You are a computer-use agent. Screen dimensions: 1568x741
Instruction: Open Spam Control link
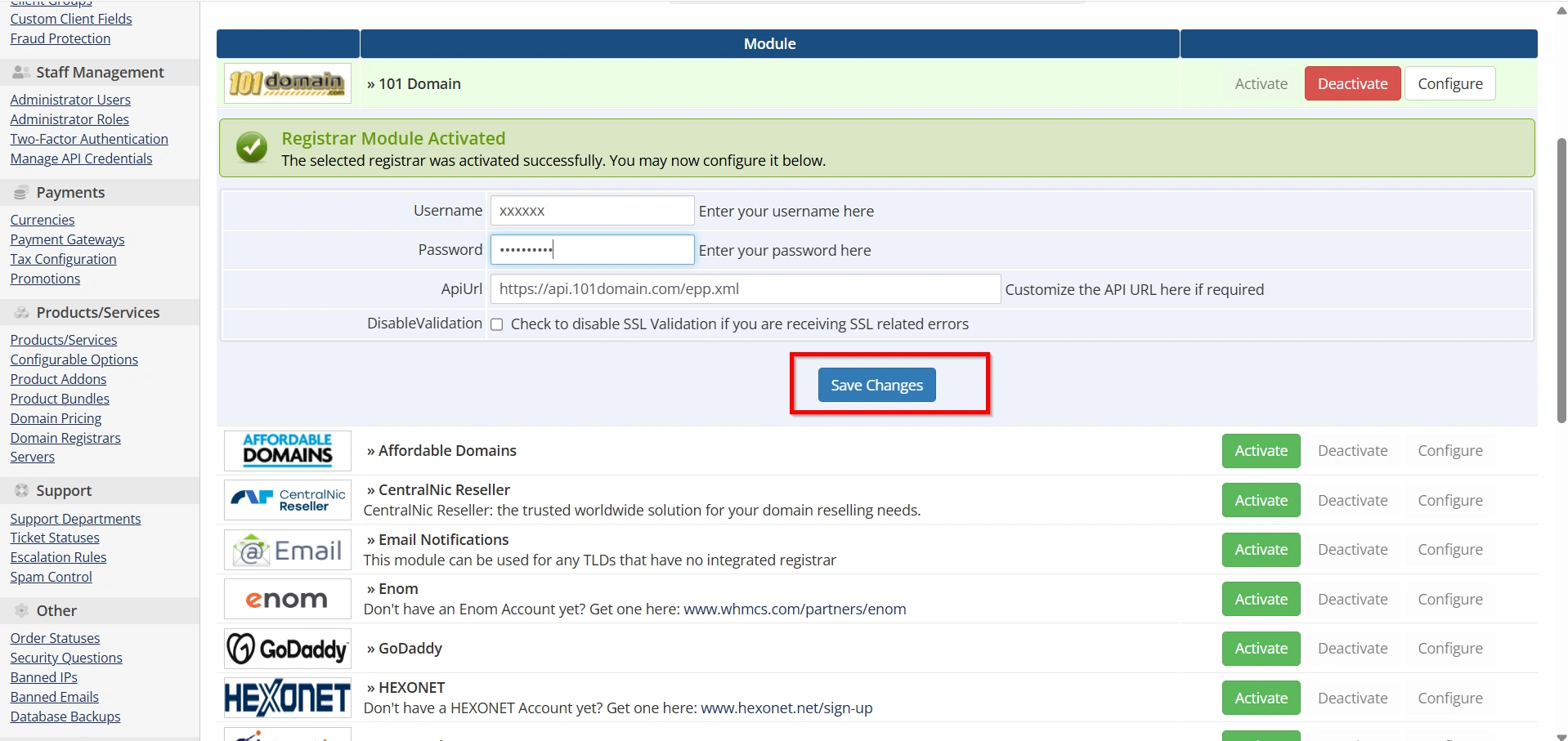click(51, 577)
